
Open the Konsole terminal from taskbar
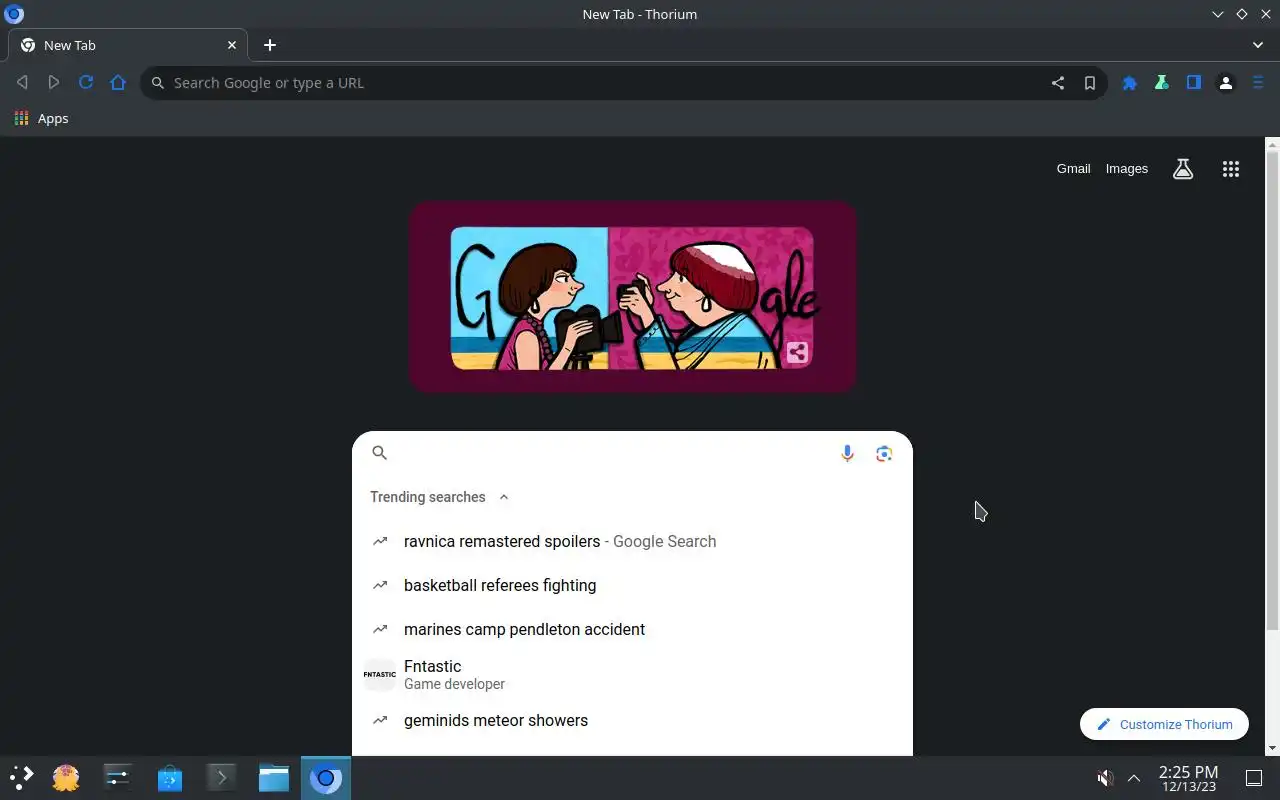point(222,777)
